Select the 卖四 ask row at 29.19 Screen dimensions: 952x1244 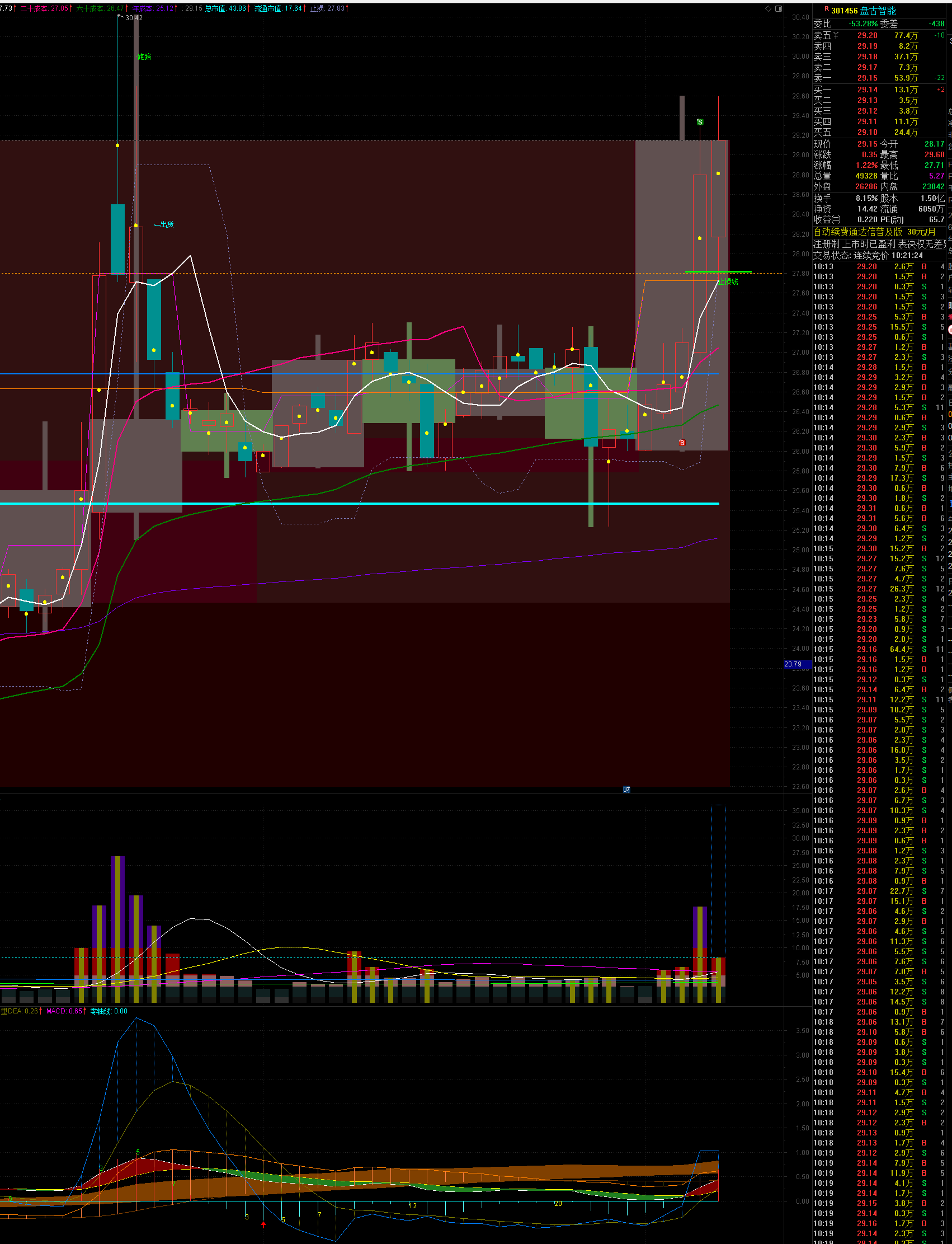coord(879,46)
